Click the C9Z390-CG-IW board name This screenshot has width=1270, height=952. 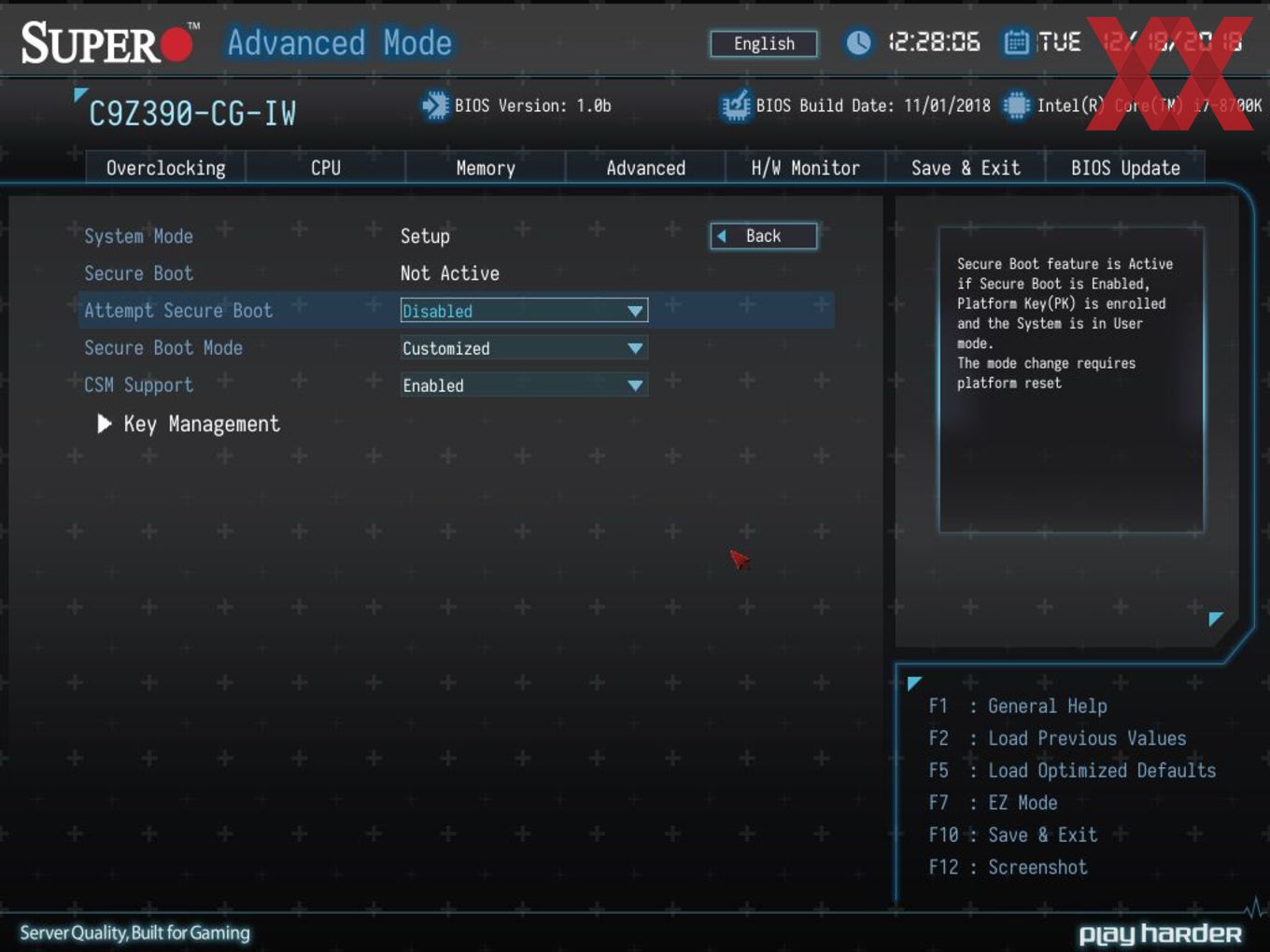click(x=192, y=114)
